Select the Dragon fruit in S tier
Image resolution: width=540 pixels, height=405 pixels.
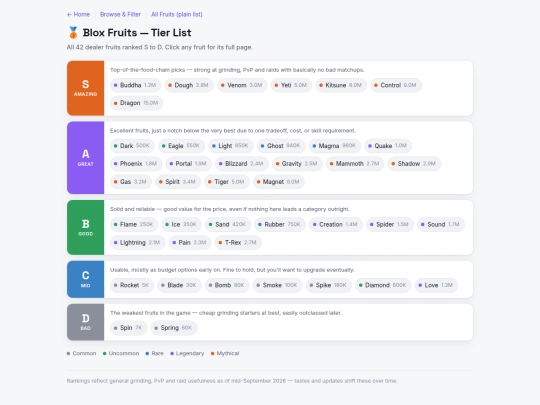pos(136,103)
